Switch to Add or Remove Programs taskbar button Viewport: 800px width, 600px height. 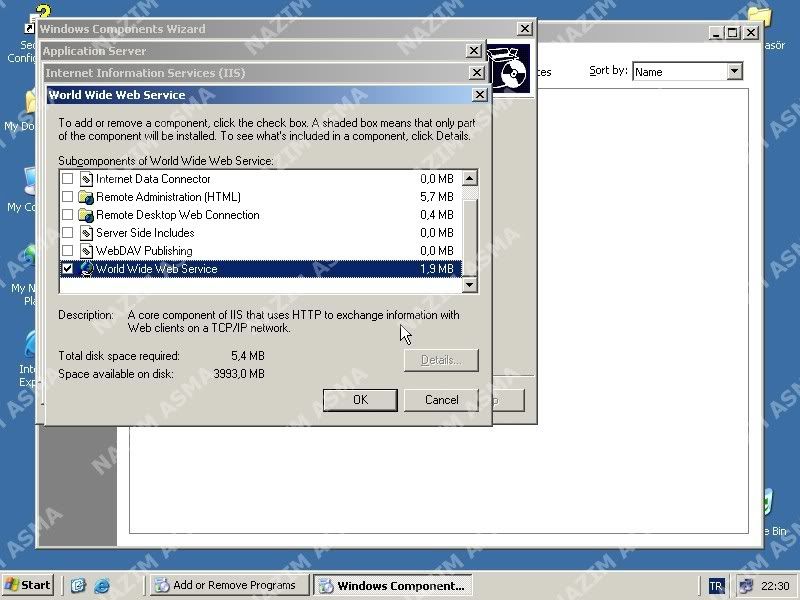[230, 585]
